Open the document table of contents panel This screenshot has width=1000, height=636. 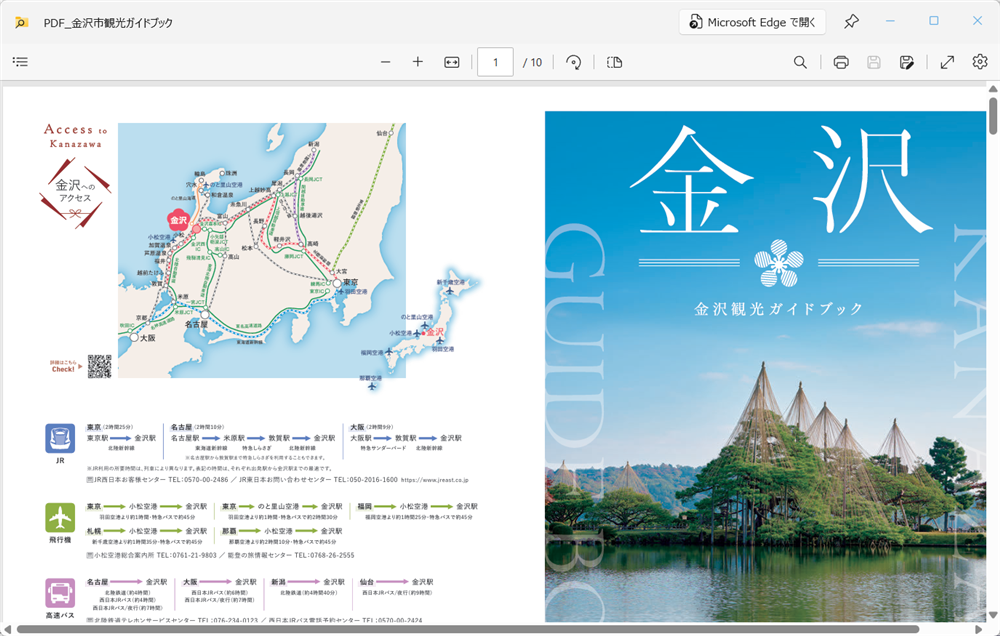20,62
